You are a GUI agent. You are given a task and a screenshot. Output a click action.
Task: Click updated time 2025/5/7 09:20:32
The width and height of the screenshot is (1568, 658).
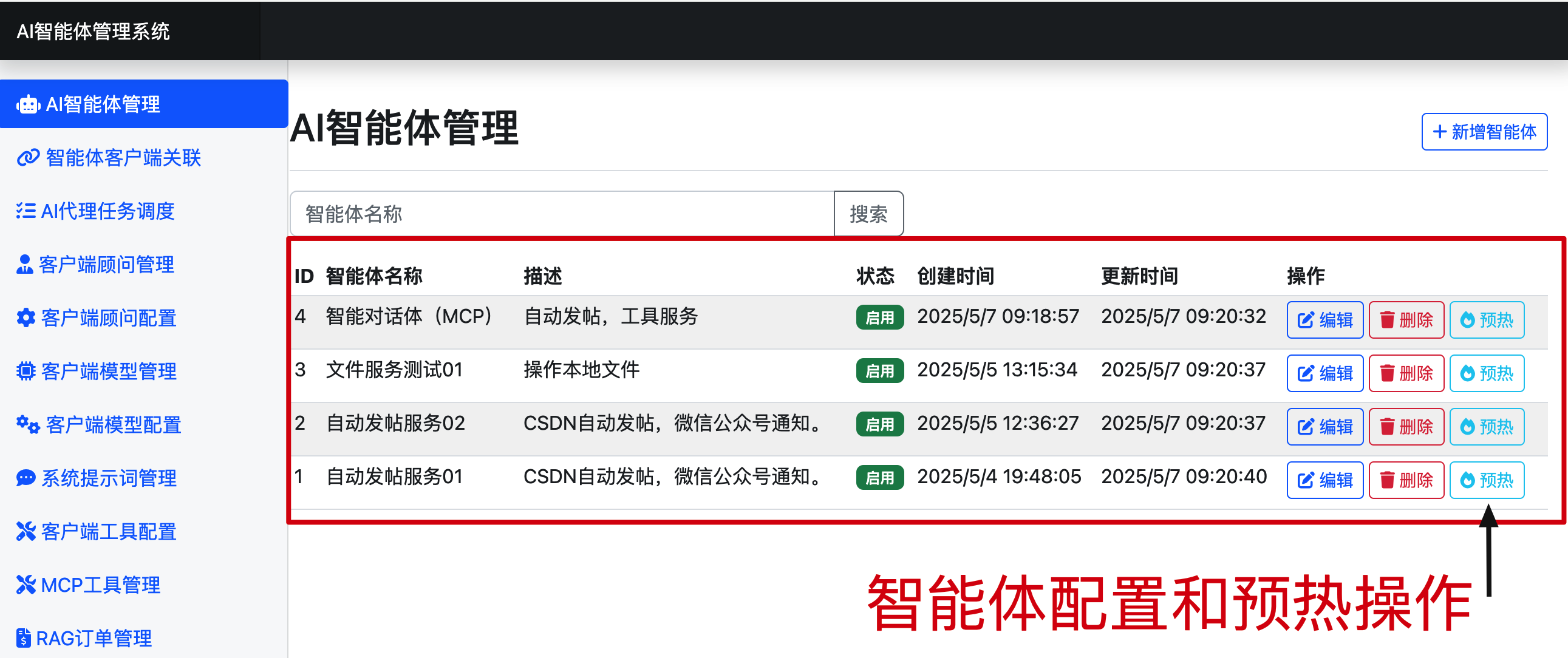coord(1184,316)
